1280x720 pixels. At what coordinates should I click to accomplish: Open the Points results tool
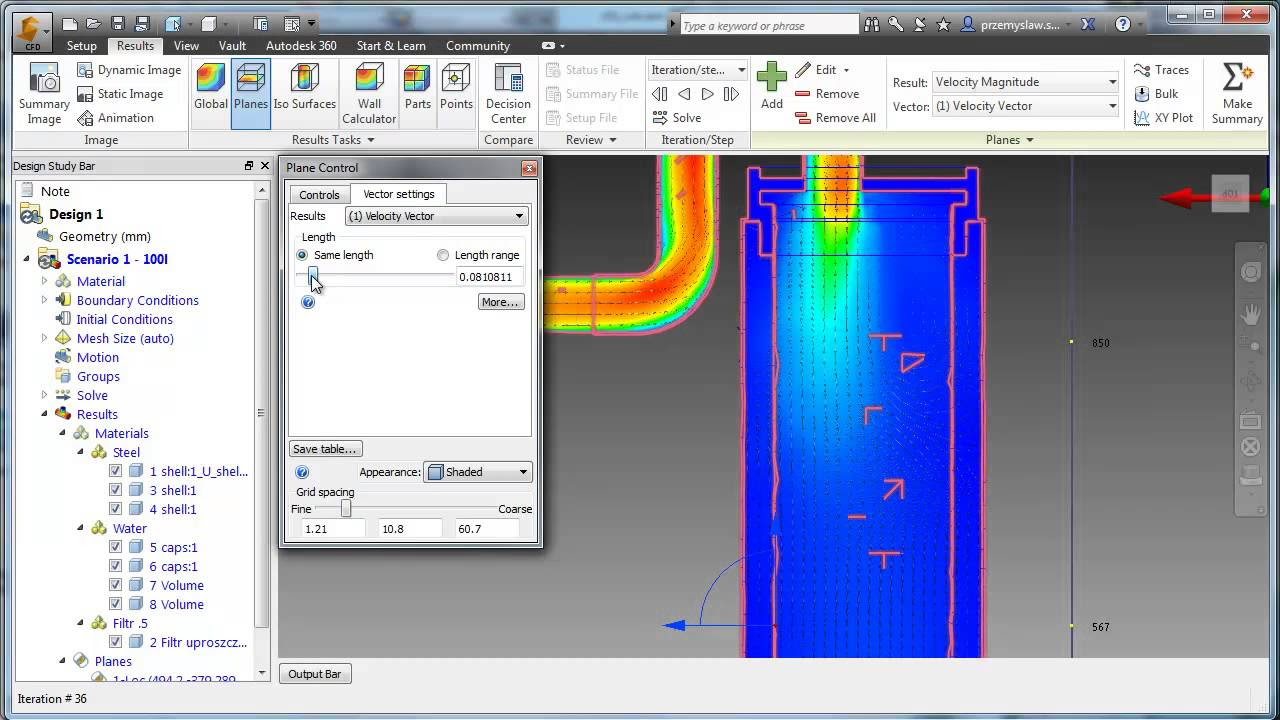456,87
